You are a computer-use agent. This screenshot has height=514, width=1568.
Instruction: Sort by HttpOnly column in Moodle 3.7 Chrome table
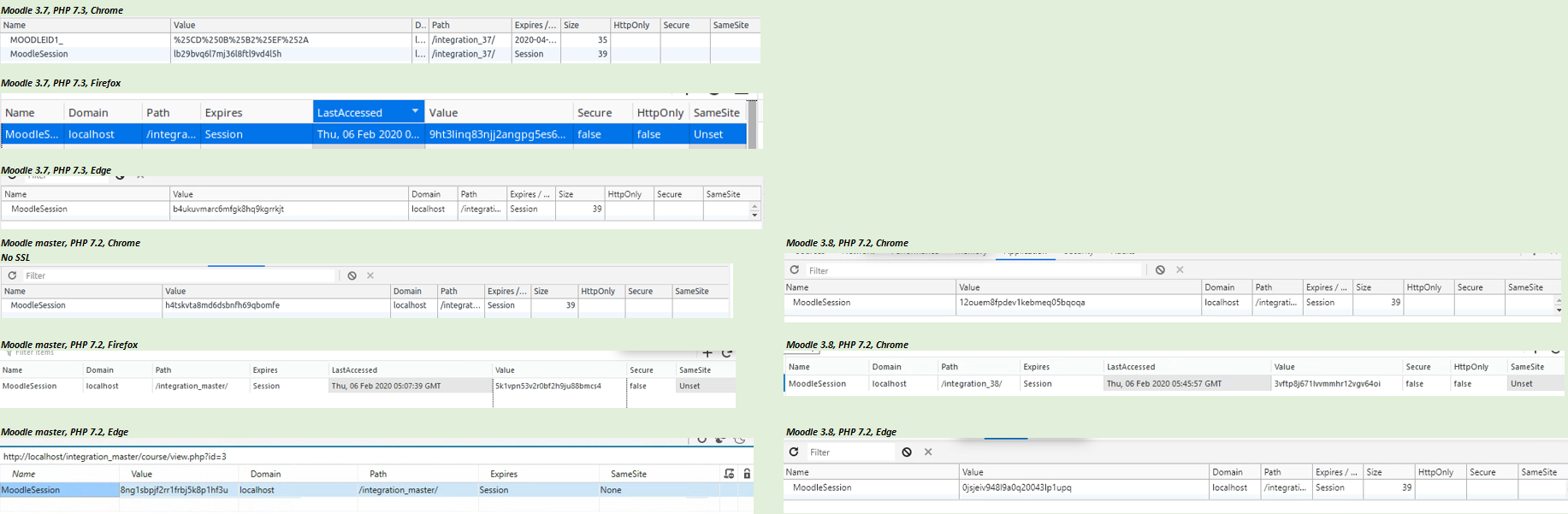point(635,25)
